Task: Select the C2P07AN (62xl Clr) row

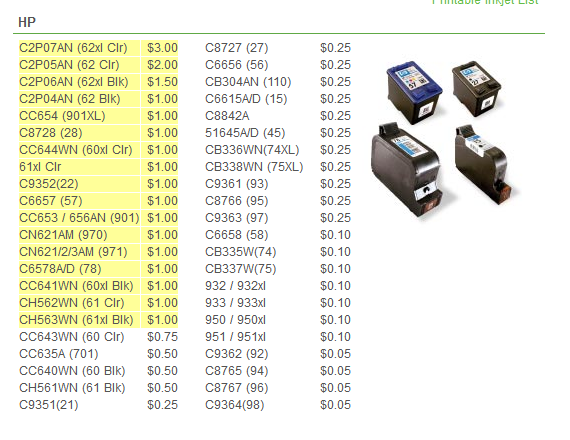Action: [98, 48]
